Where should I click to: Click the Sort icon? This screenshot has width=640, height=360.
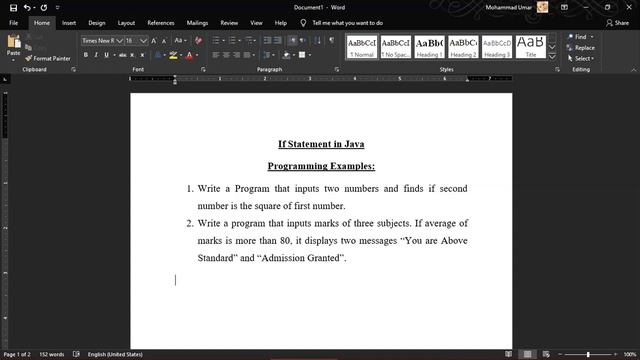click(318, 40)
